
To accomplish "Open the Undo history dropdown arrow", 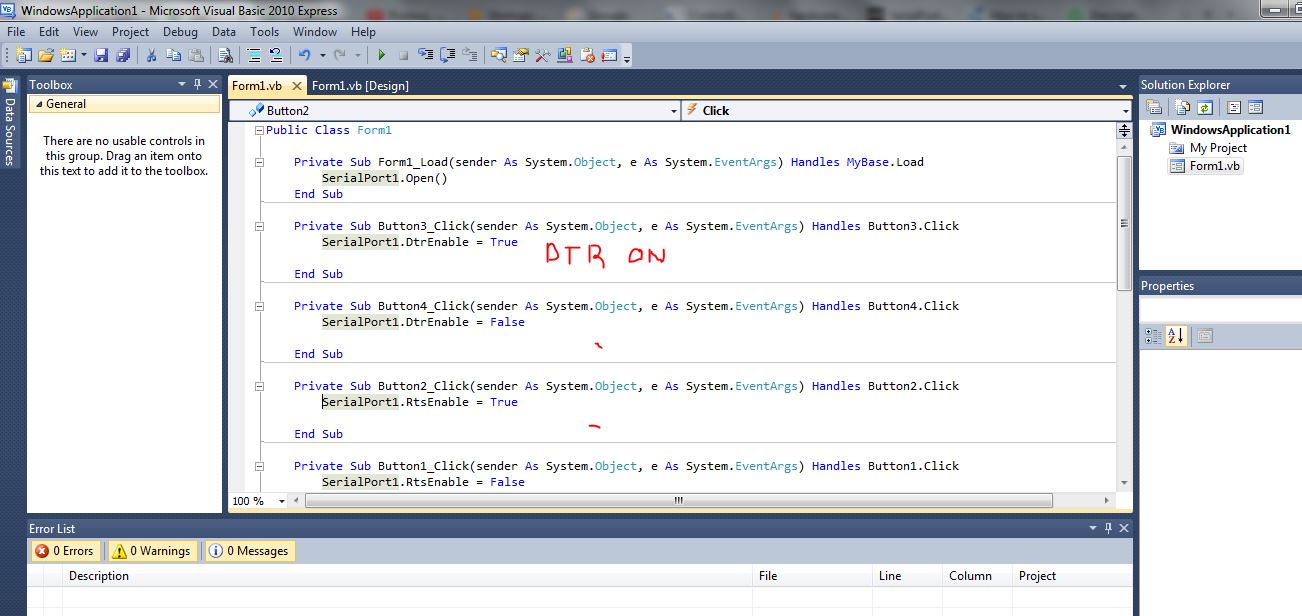I will coord(321,56).
